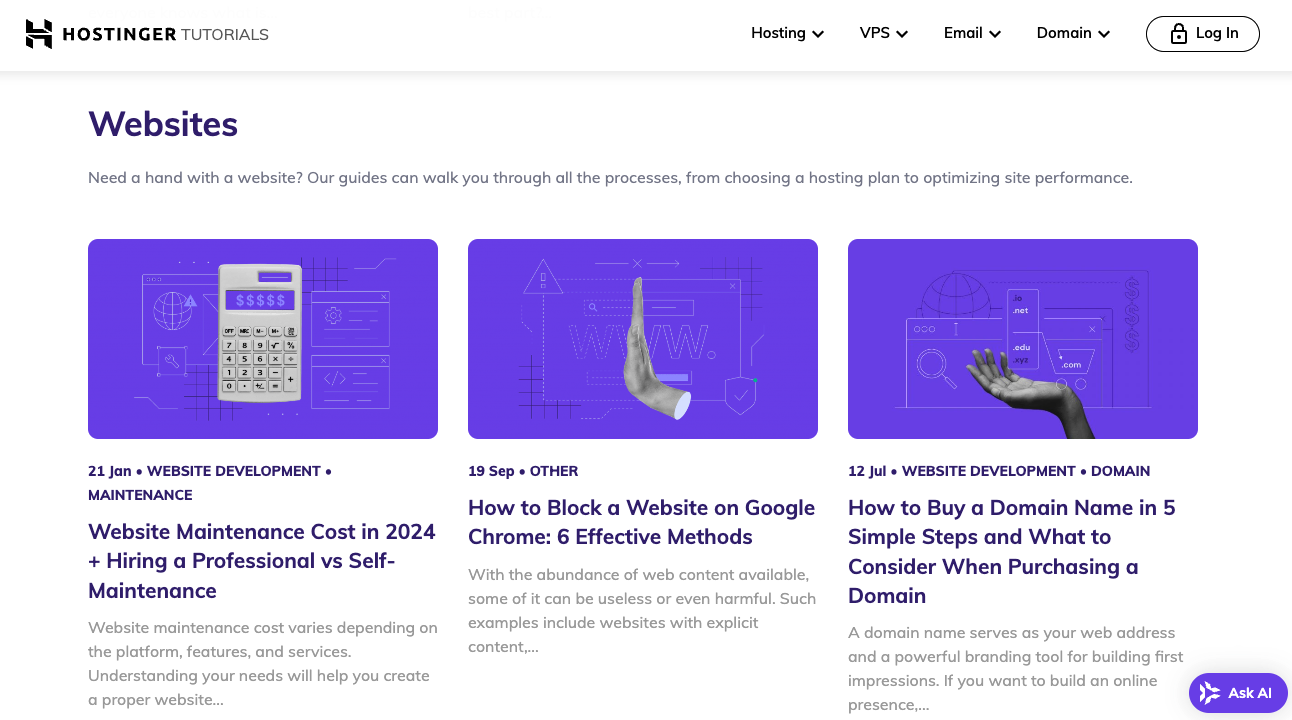Open the DOMAIN category link
The width and height of the screenshot is (1292, 720).
(x=1120, y=470)
